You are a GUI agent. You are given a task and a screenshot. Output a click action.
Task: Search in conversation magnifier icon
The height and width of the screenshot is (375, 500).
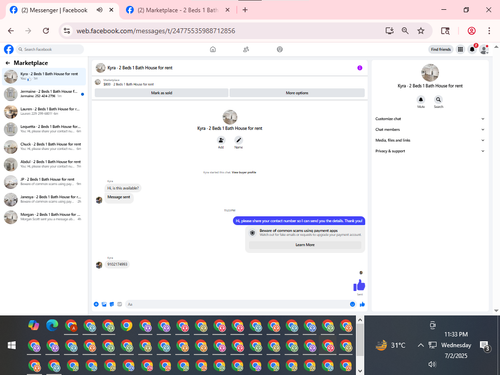(438, 99)
